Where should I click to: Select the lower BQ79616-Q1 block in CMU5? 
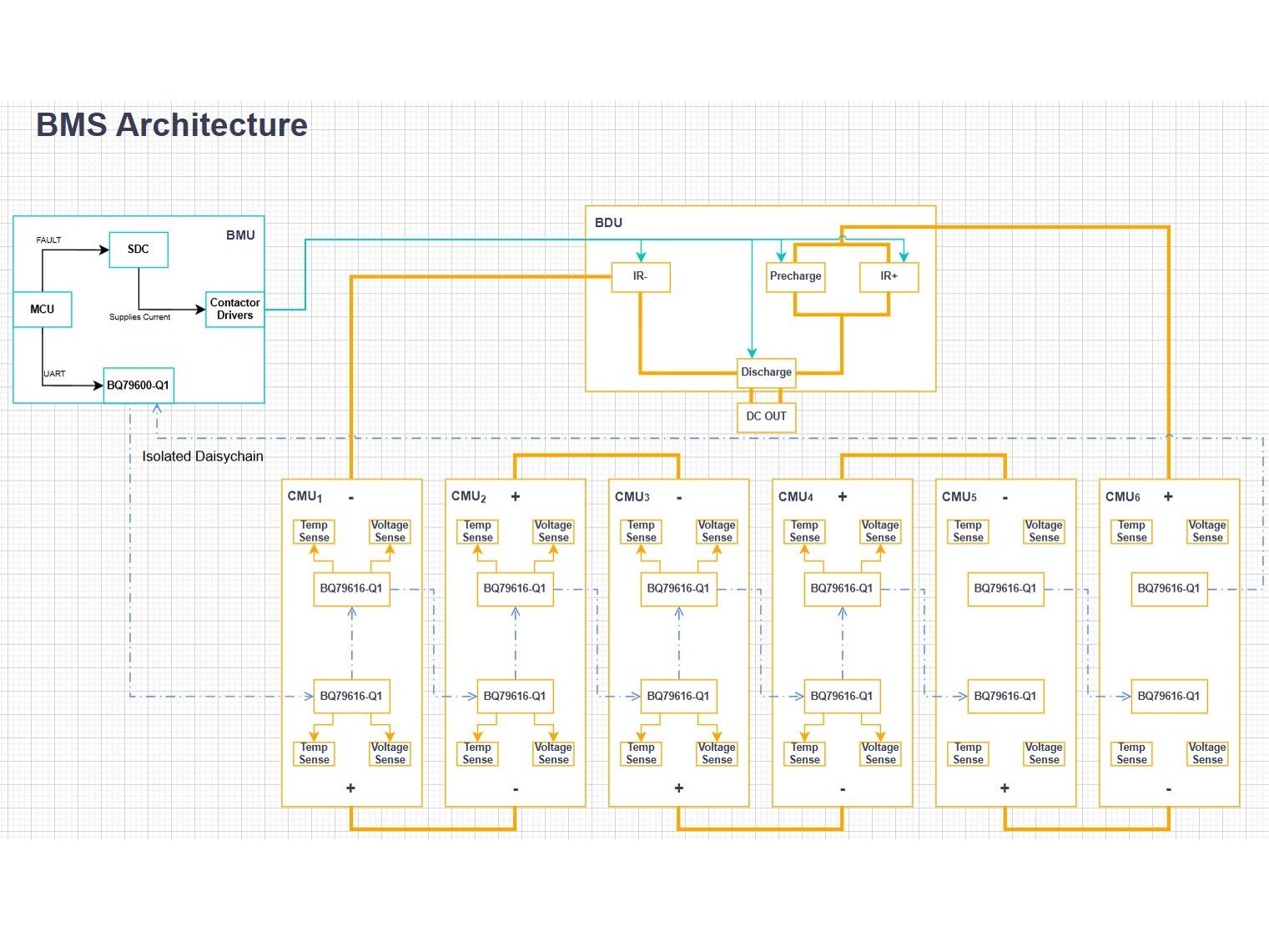[x=1005, y=696]
